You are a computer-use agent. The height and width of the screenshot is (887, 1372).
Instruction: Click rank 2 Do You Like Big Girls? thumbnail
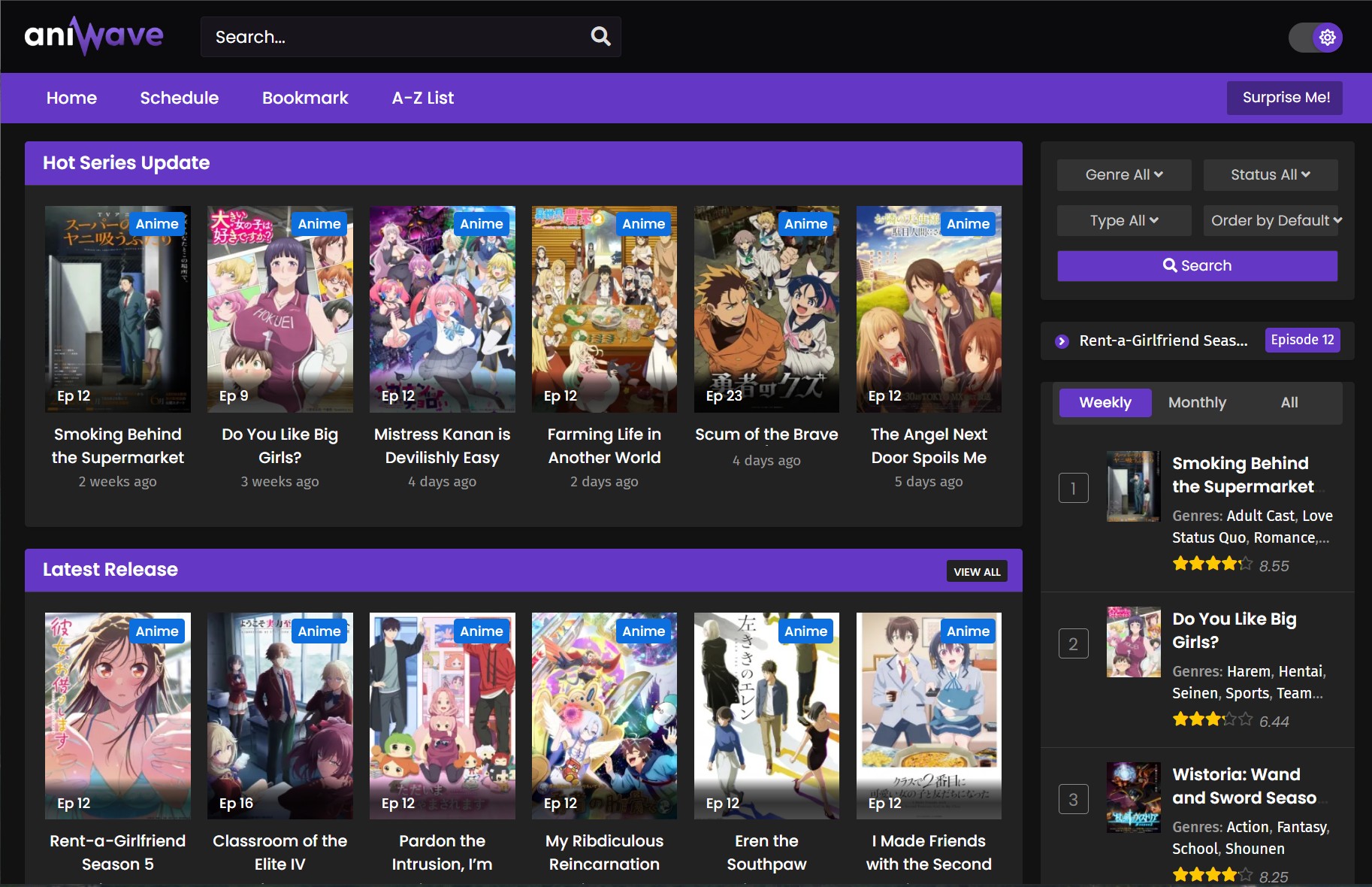pyautogui.click(x=1134, y=642)
